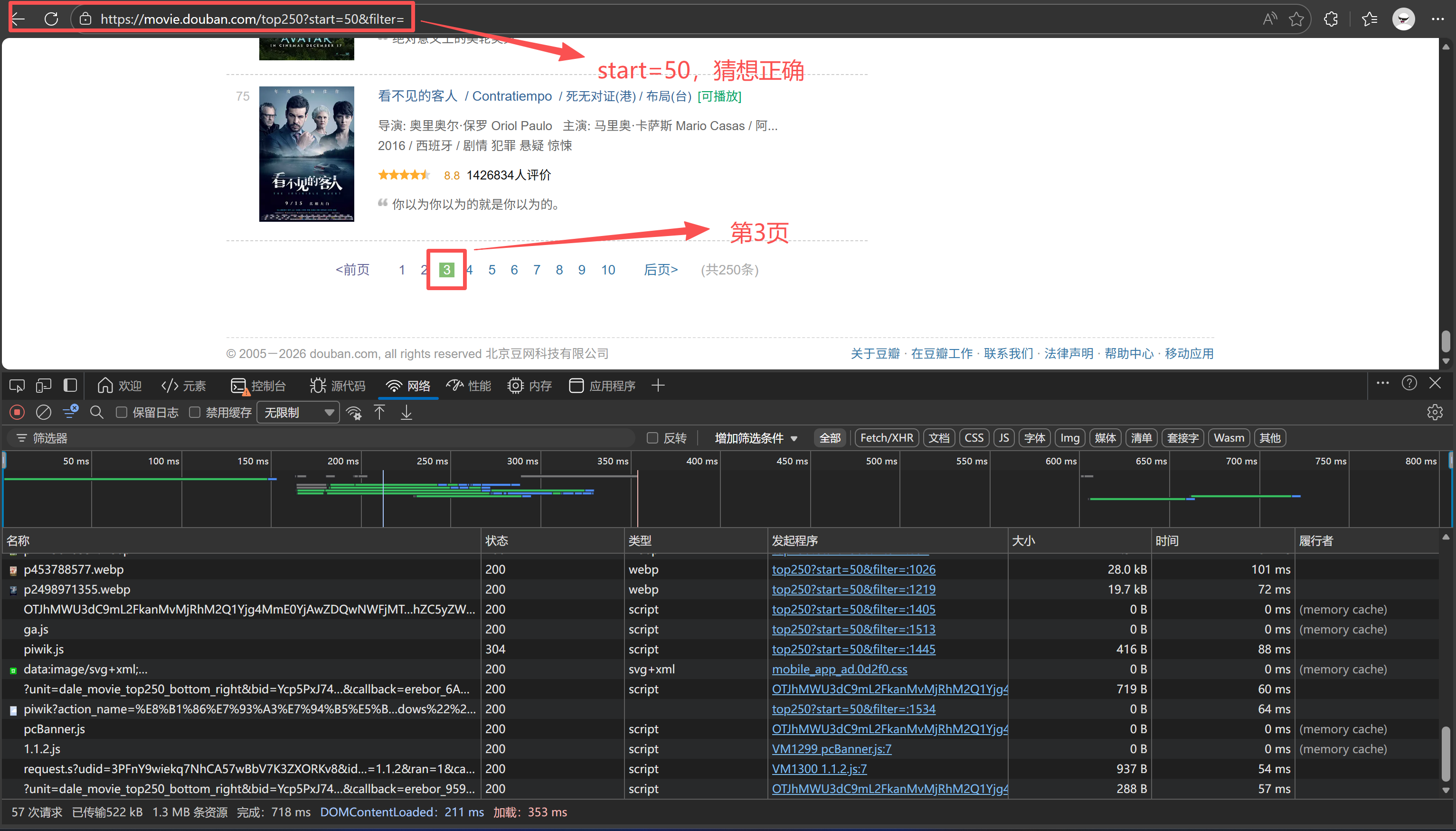
Task: Open the 控制台 tab
Action: click(258, 386)
